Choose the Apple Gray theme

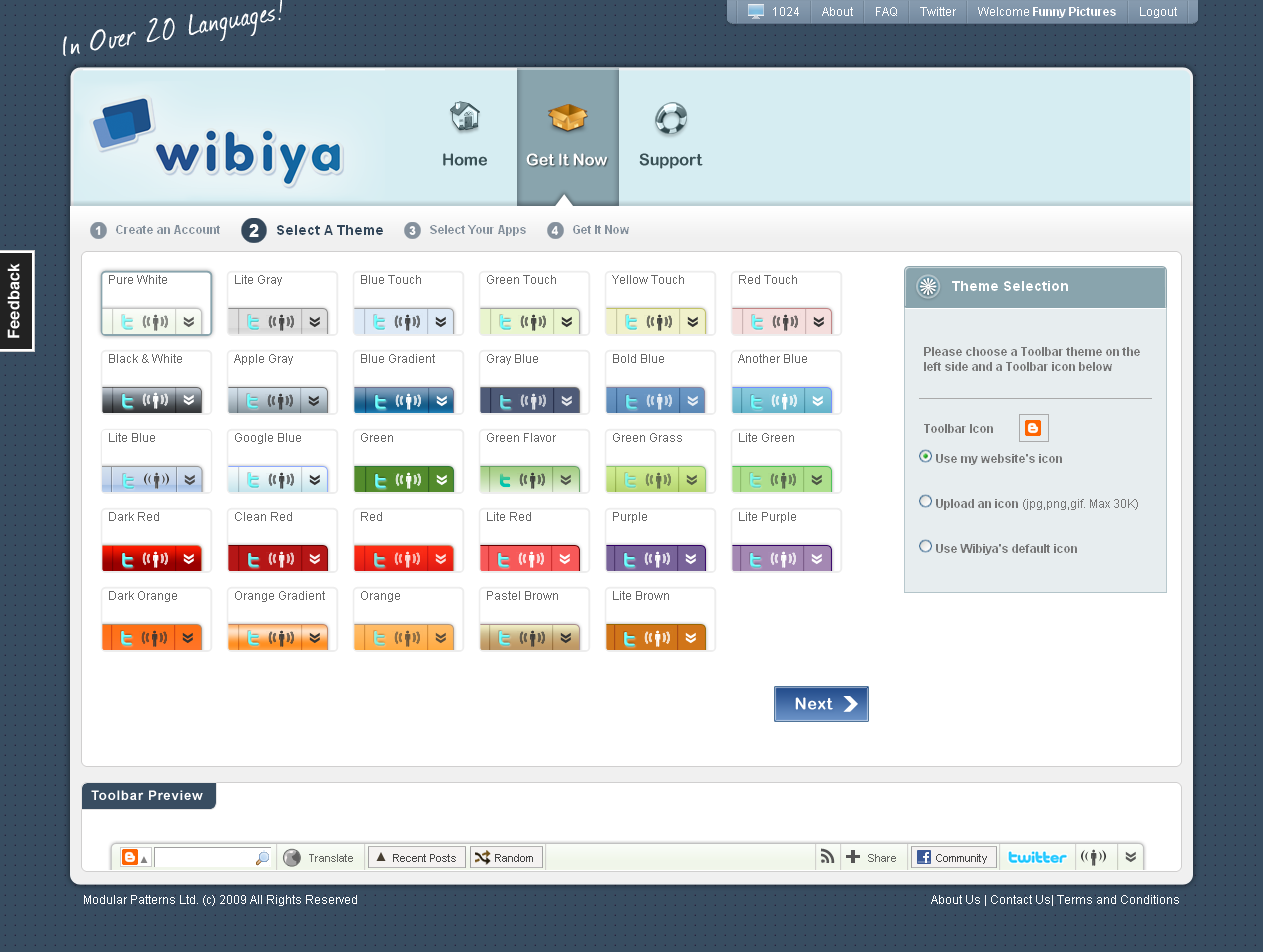pos(282,382)
